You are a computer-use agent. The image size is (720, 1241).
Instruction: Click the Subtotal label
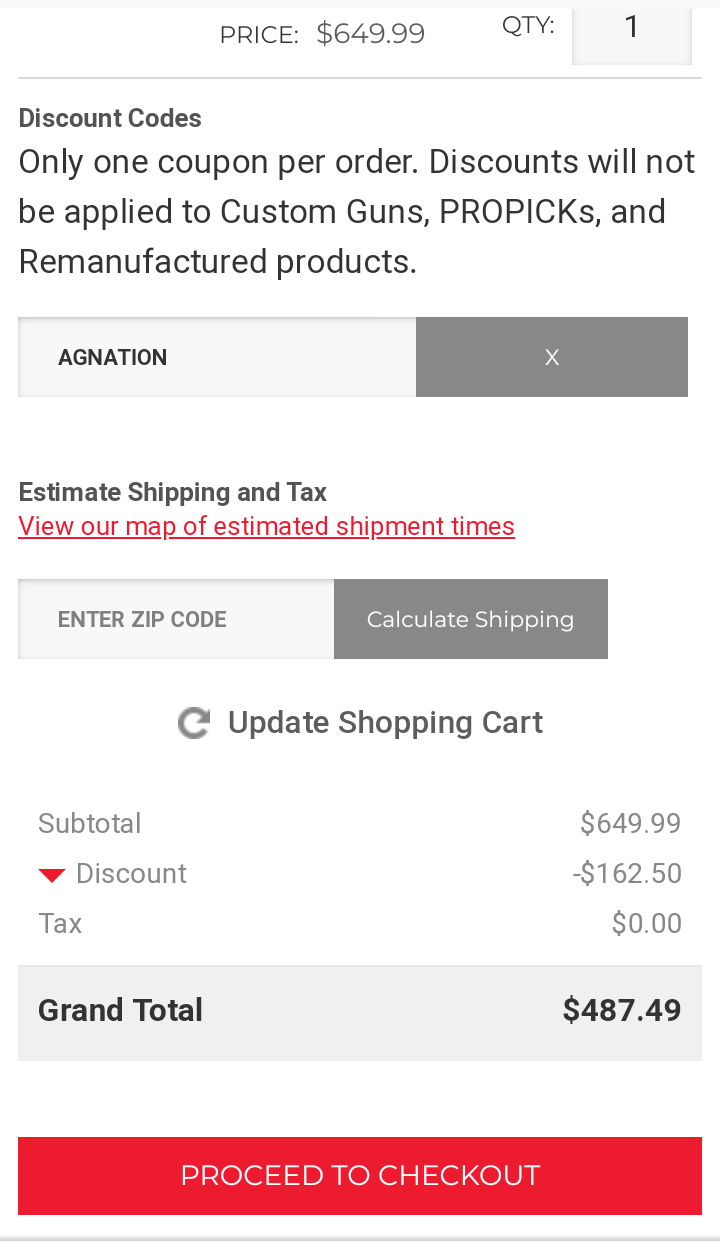pyautogui.click(x=90, y=824)
